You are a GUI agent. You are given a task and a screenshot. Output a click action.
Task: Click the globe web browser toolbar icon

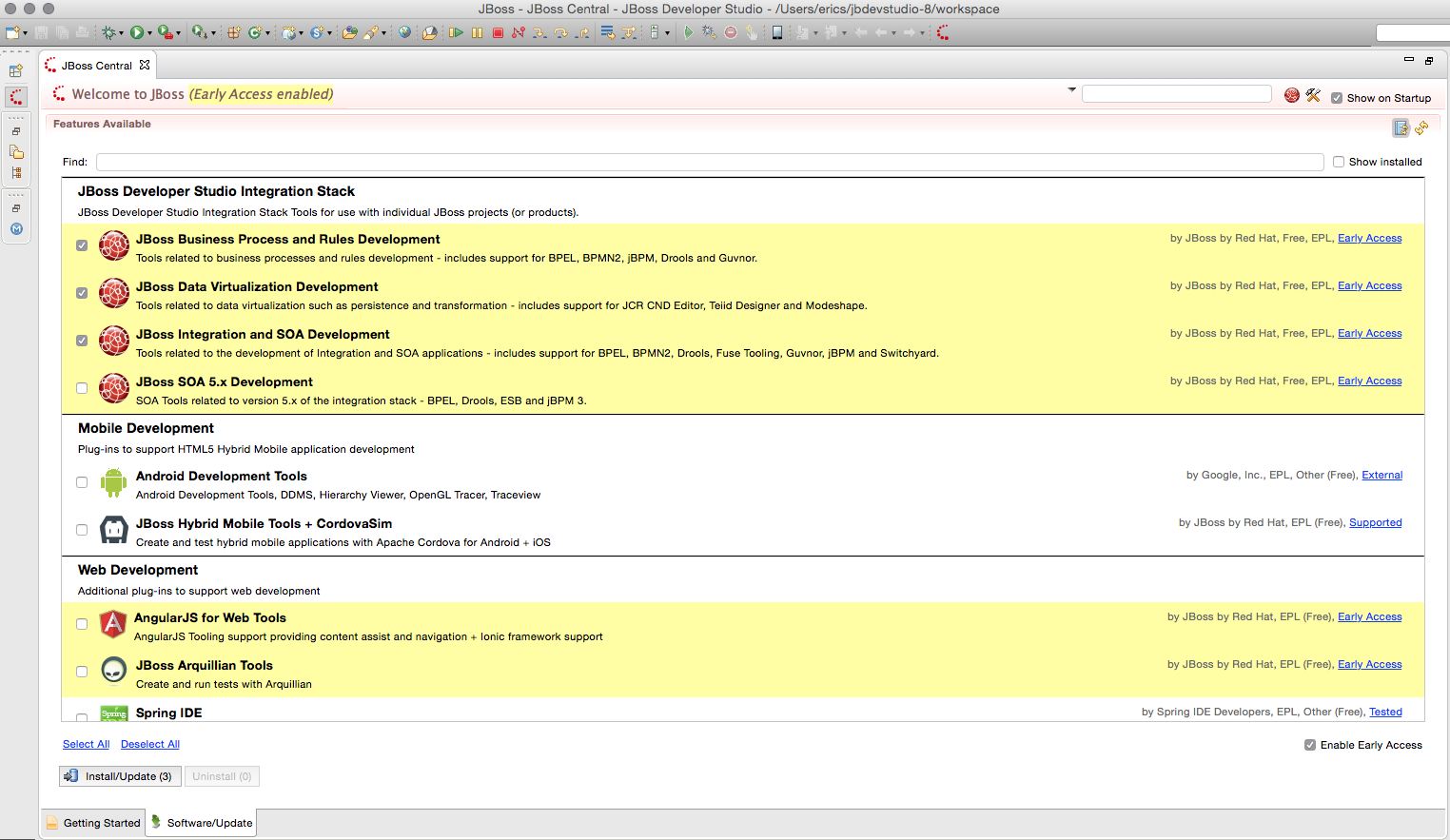coord(404,32)
